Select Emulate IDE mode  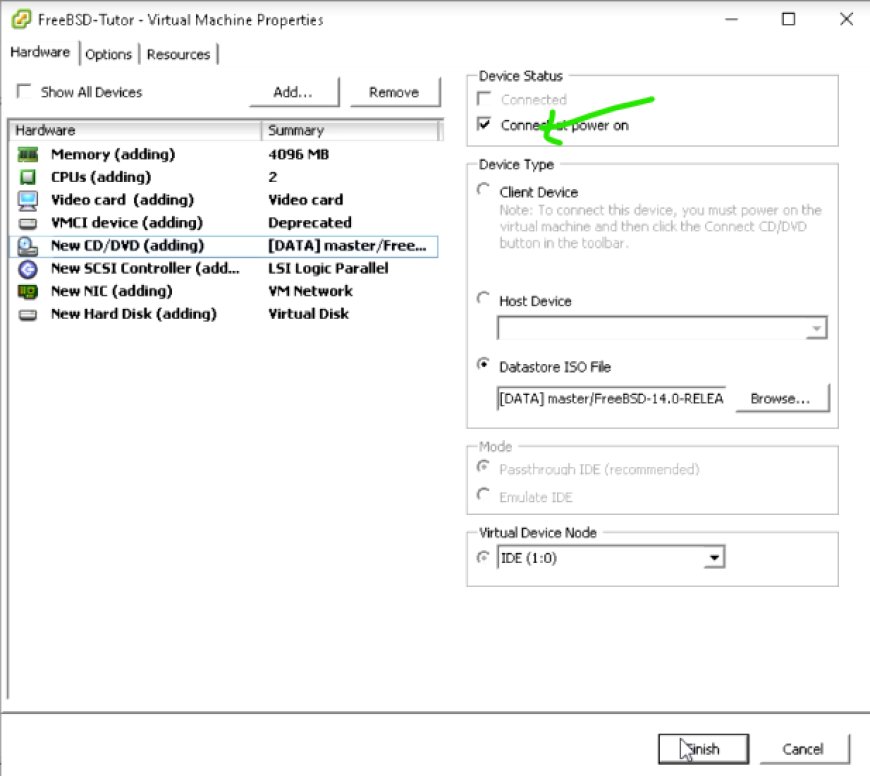[483, 494]
